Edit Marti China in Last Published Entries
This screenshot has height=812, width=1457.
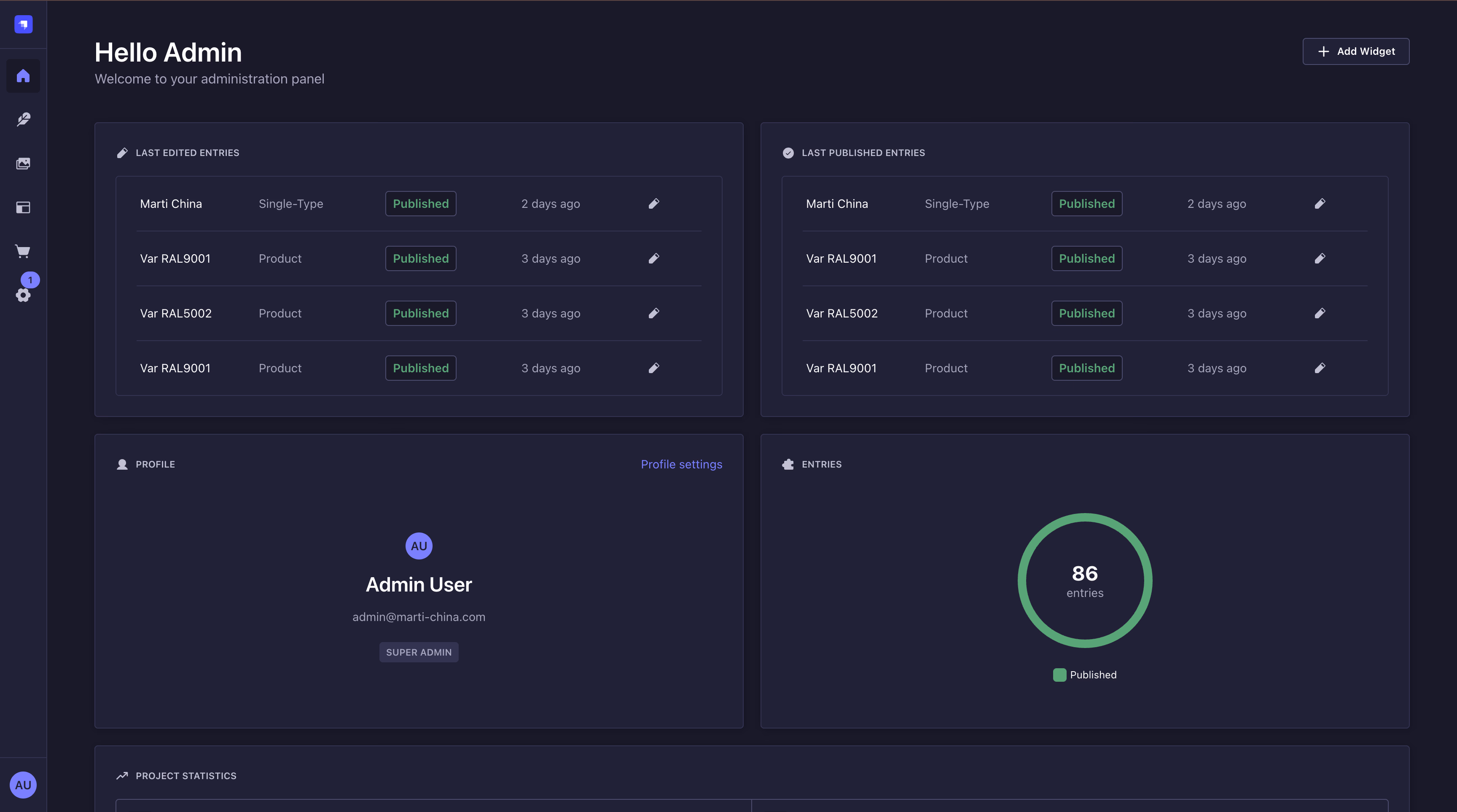point(1320,204)
